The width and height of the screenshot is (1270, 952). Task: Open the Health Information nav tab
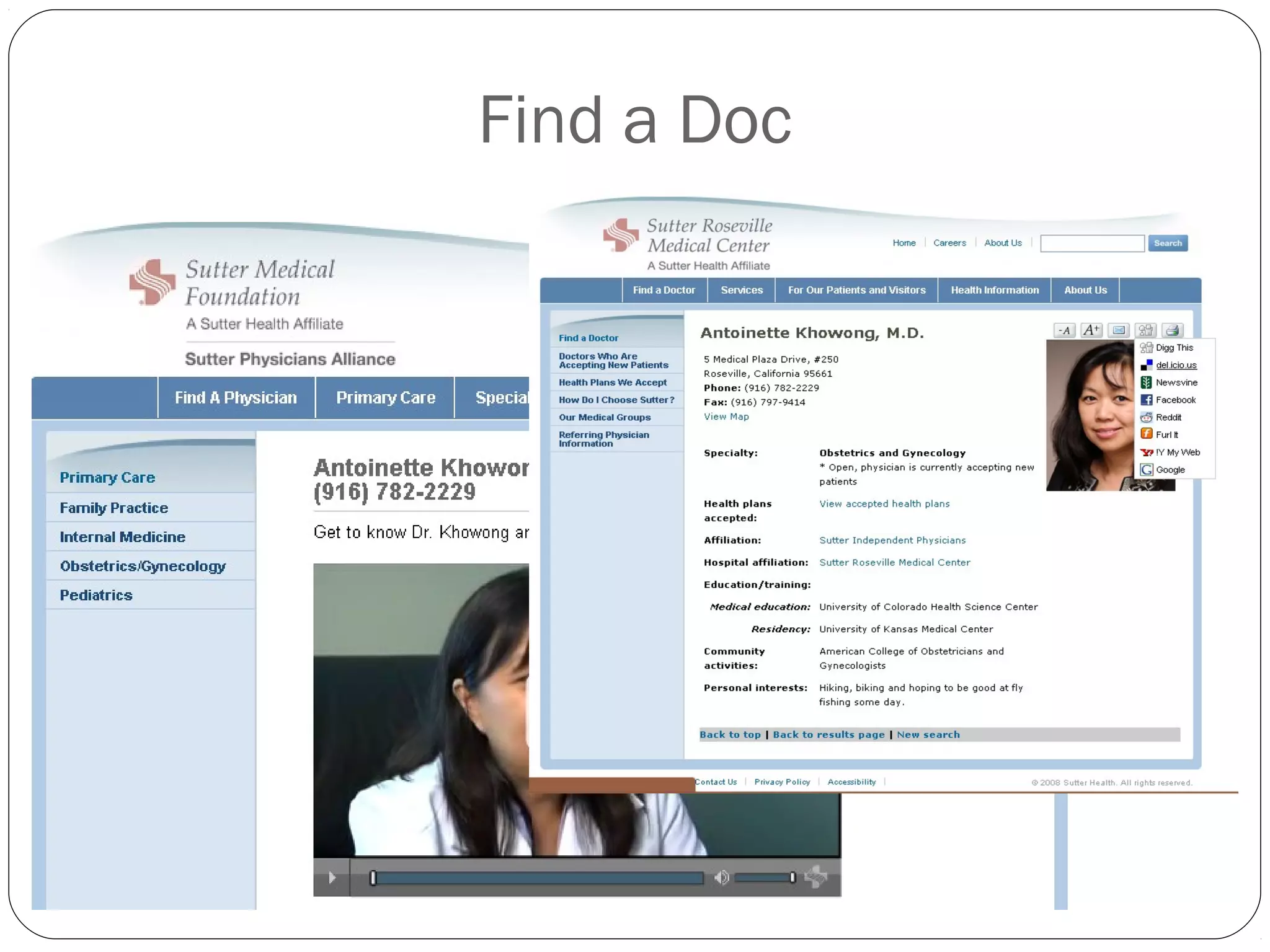(x=995, y=290)
